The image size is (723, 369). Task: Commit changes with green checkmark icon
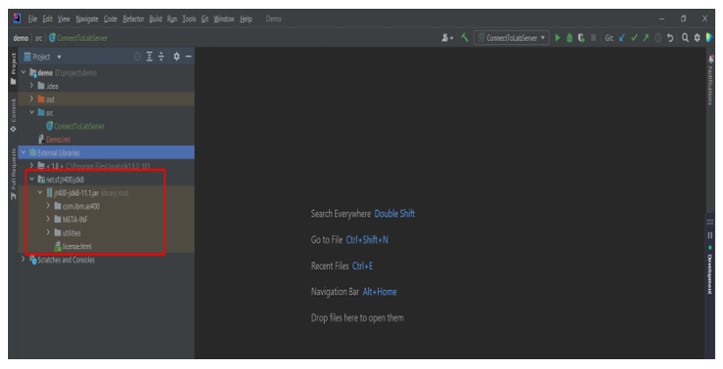point(634,38)
